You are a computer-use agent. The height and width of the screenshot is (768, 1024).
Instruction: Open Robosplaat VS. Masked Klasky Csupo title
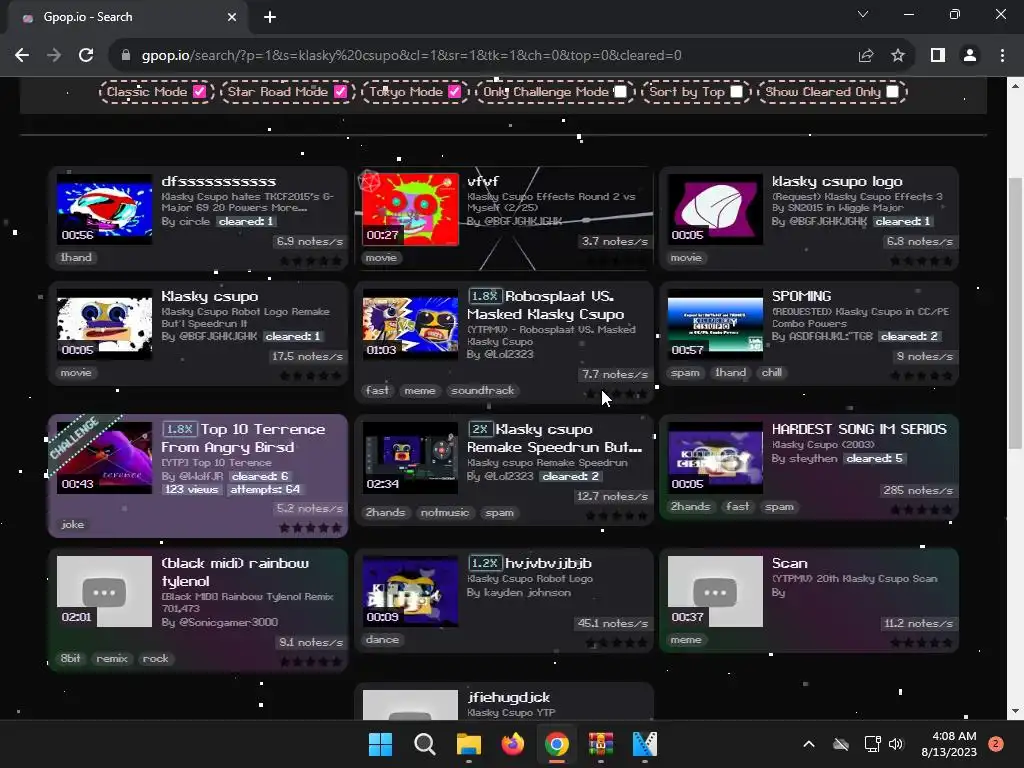tap(546, 305)
